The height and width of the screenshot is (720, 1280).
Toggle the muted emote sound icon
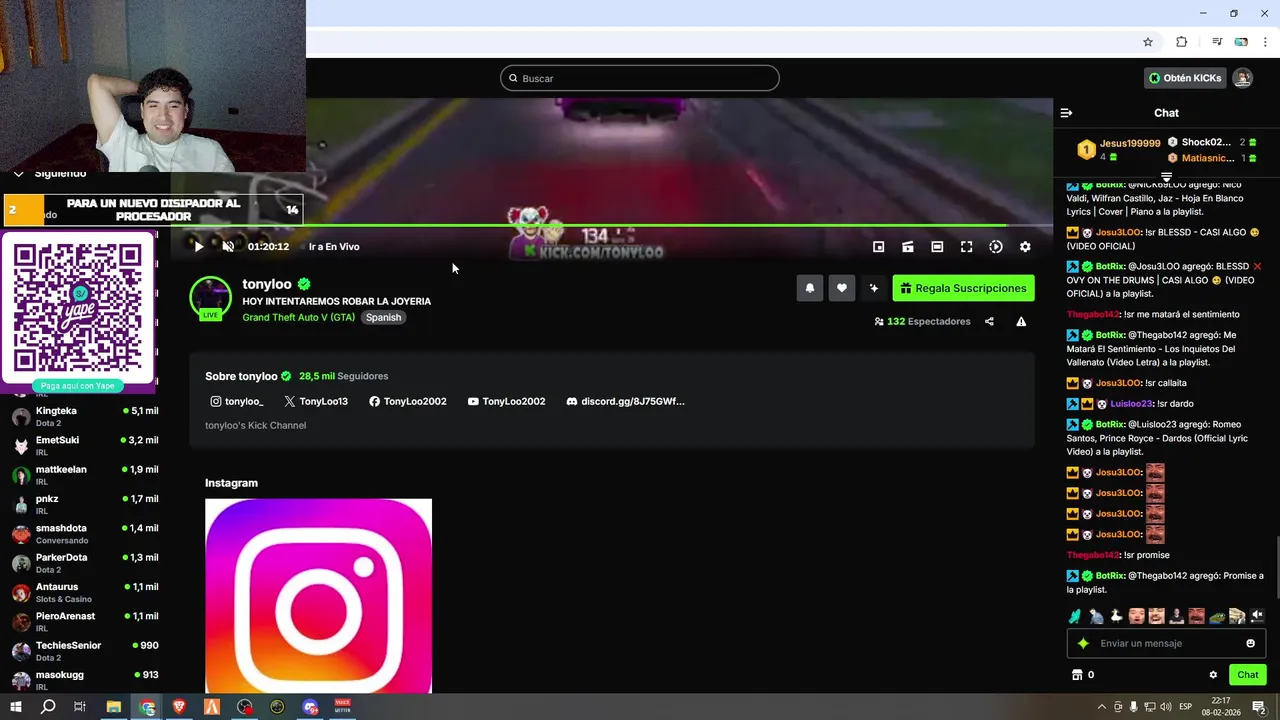point(1257,616)
